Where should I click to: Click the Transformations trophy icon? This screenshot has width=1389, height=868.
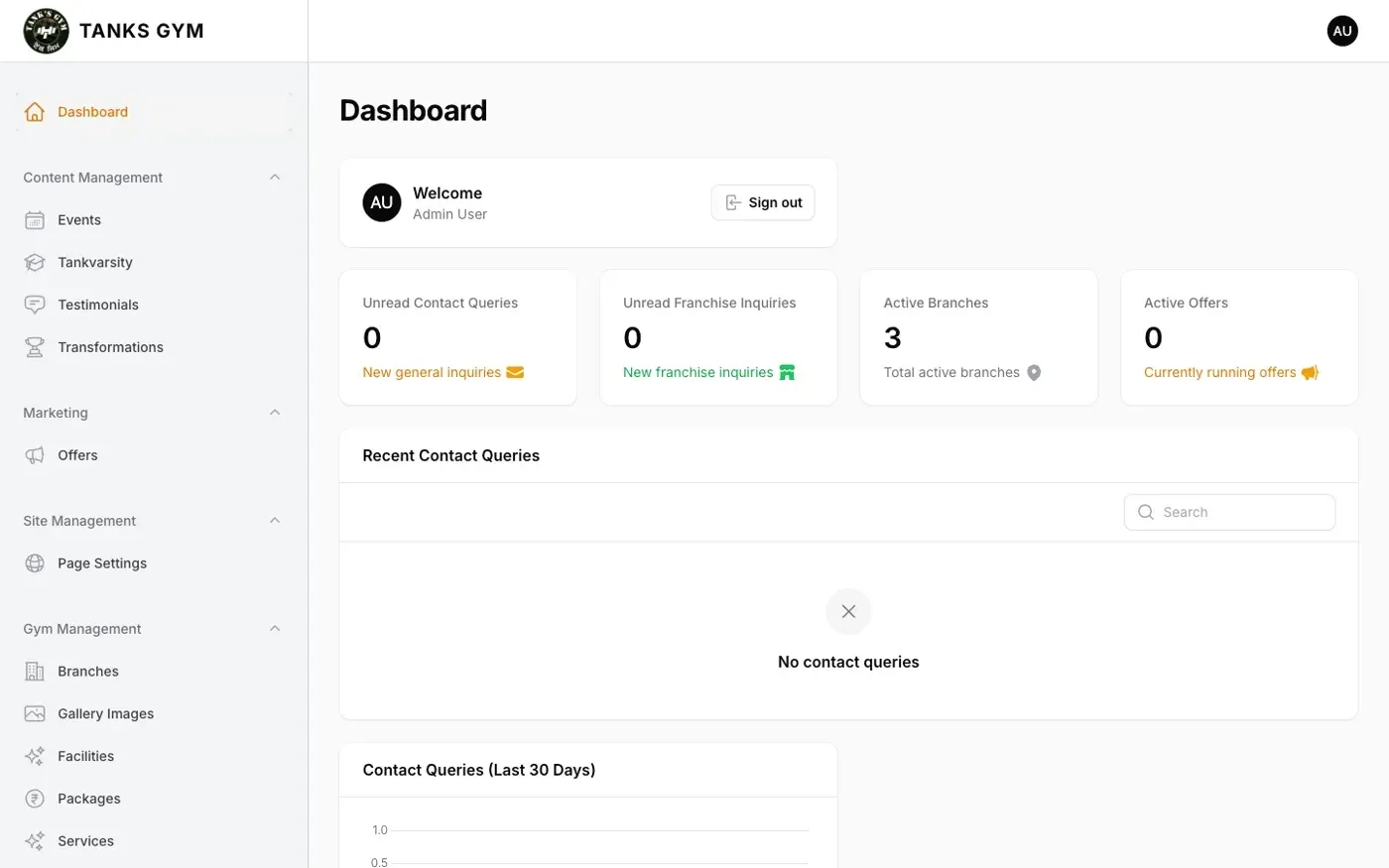(35, 347)
